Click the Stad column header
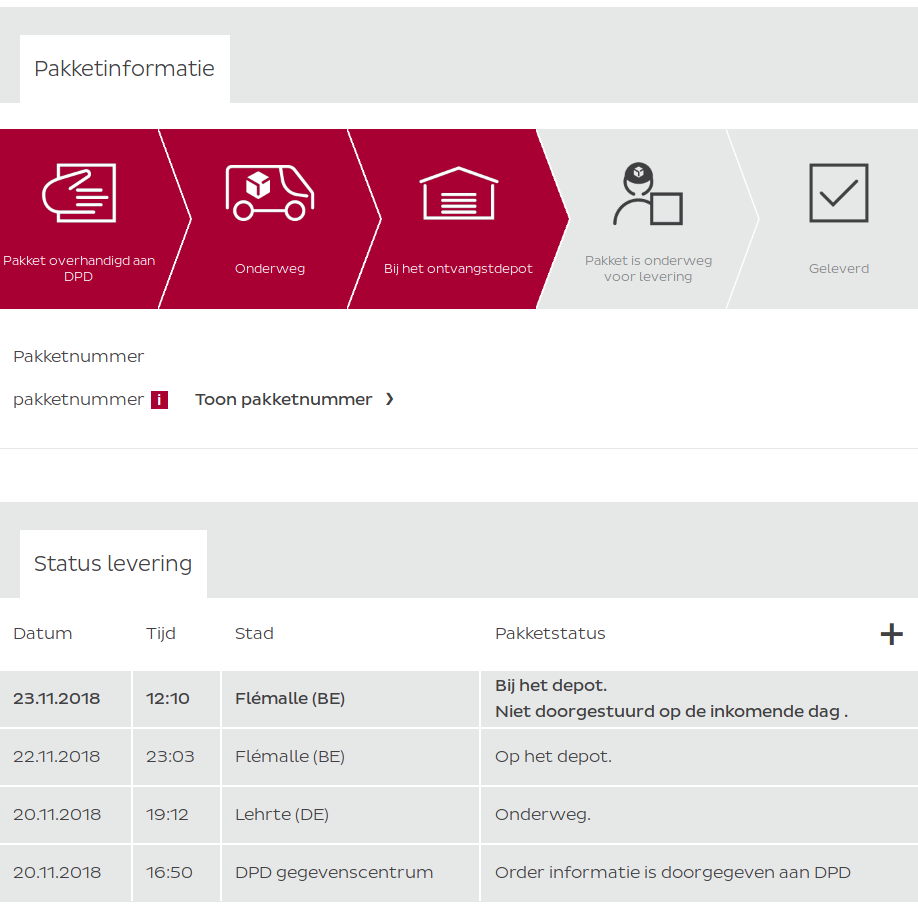This screenshot has width=918, height=908. pyautogui.click(x=254, y=633)
